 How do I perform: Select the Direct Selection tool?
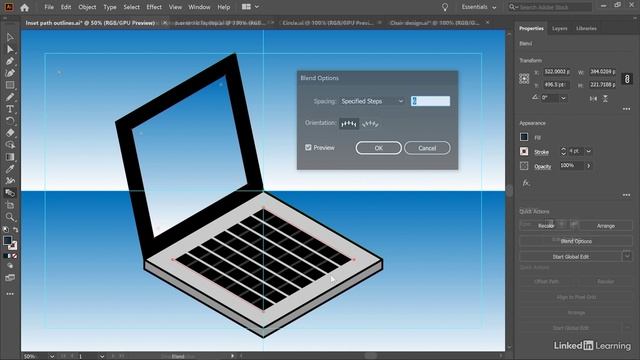[10, 49]
